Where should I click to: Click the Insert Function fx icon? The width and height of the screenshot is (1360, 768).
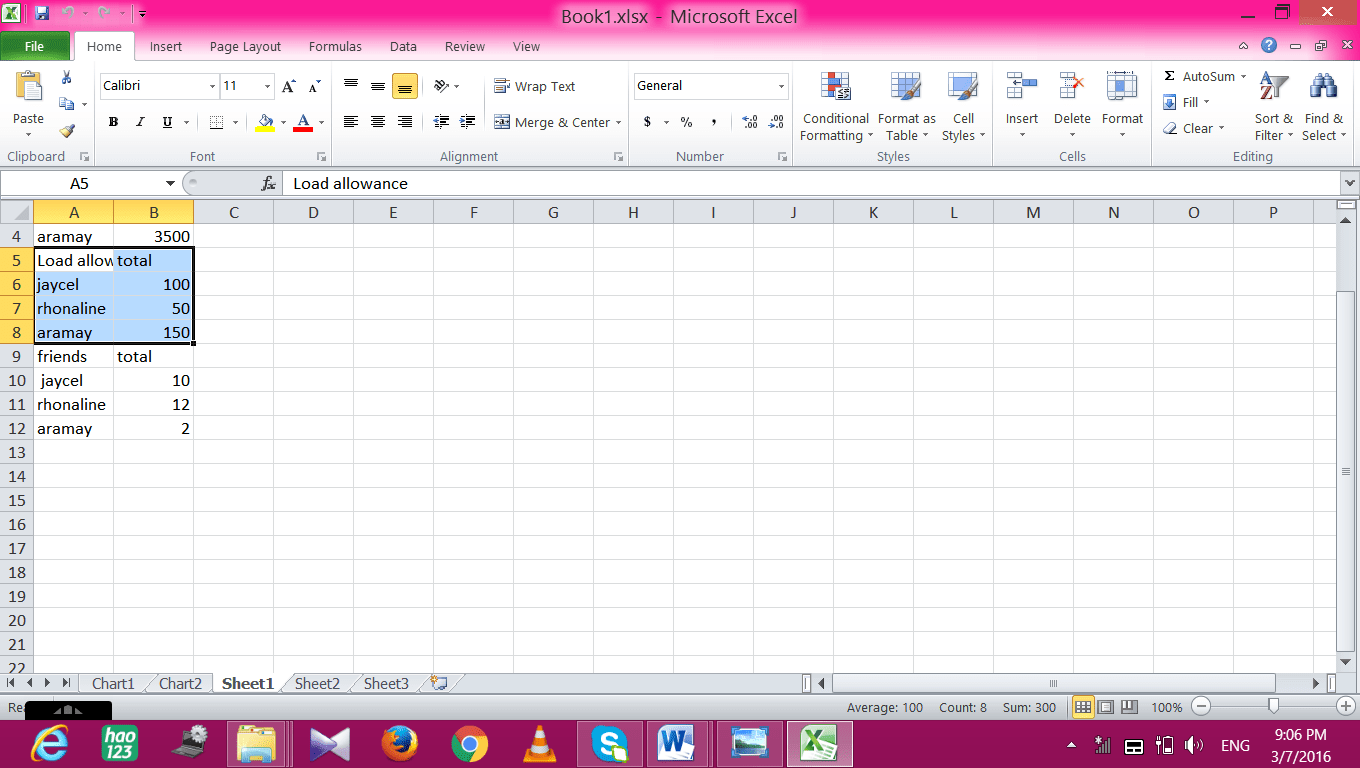click(268, 184)
